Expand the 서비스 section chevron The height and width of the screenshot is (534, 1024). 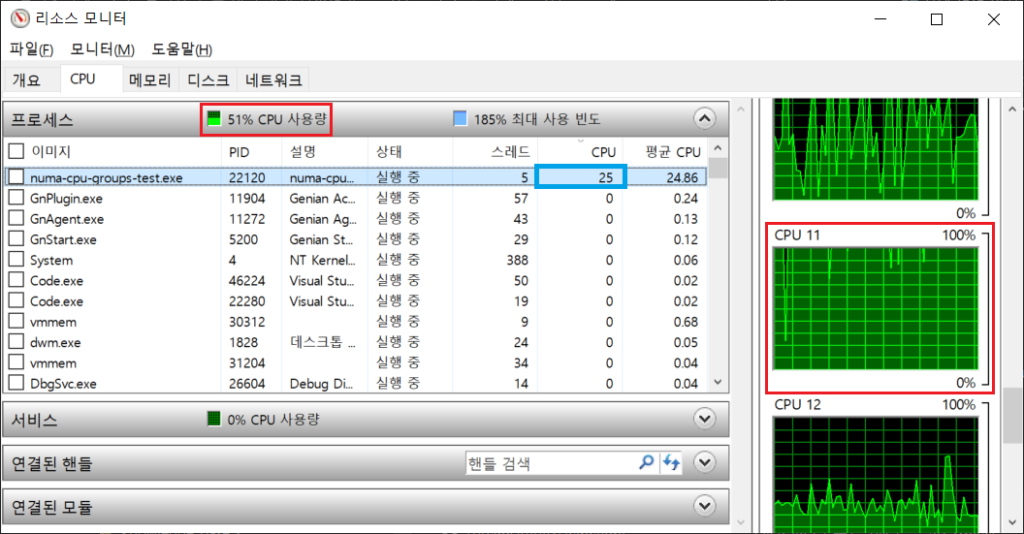(704, 418)
